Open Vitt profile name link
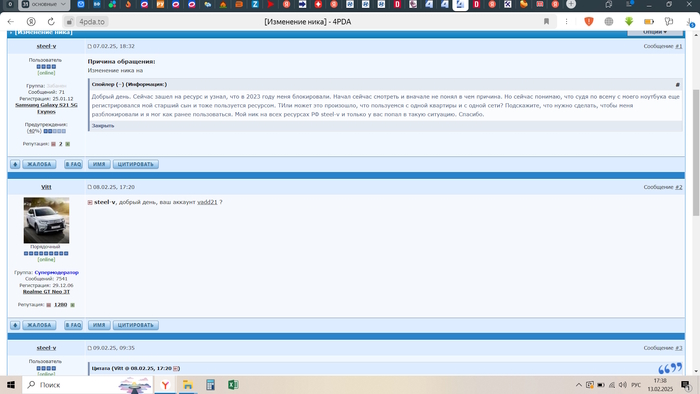The image size is (700, 394). 46,187
